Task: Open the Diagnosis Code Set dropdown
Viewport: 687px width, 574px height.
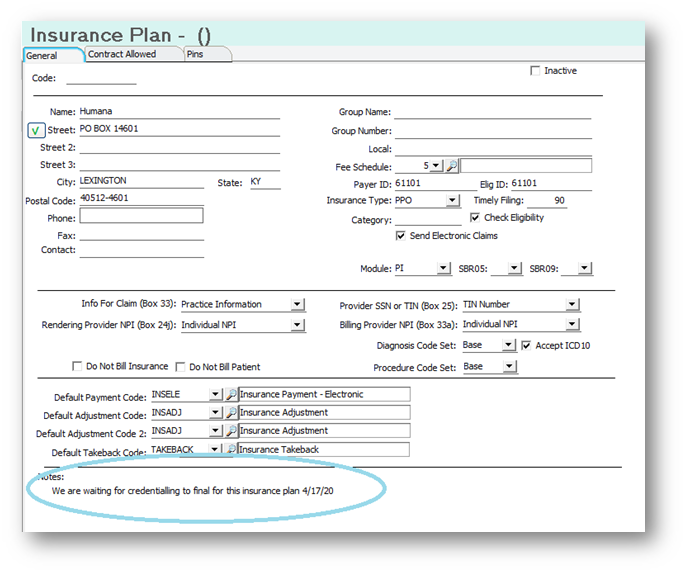Action: tap(510, 346)
